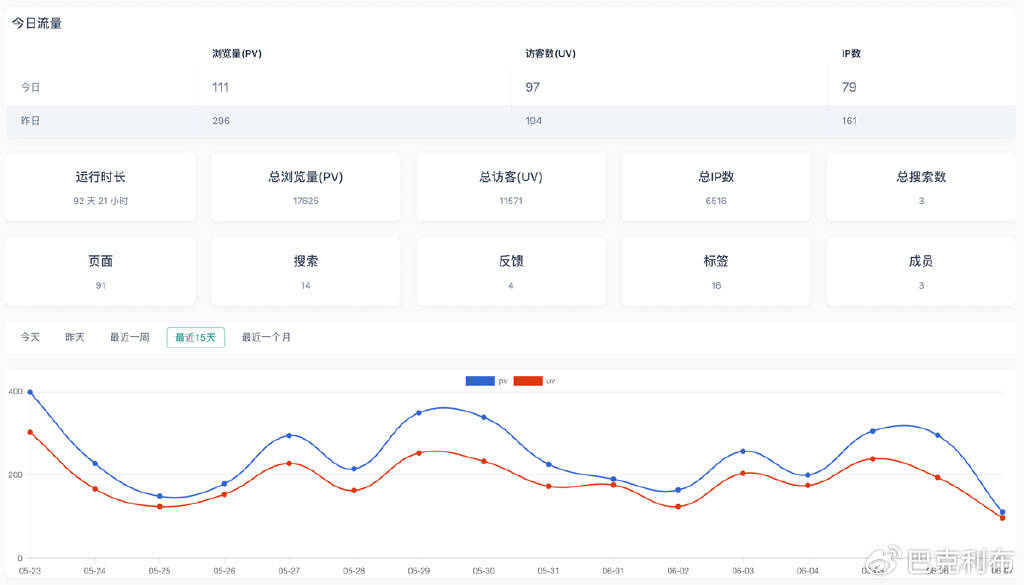Toggle the red uv legend swatch
Screen dimensions: 1024x585
(528, 381)
